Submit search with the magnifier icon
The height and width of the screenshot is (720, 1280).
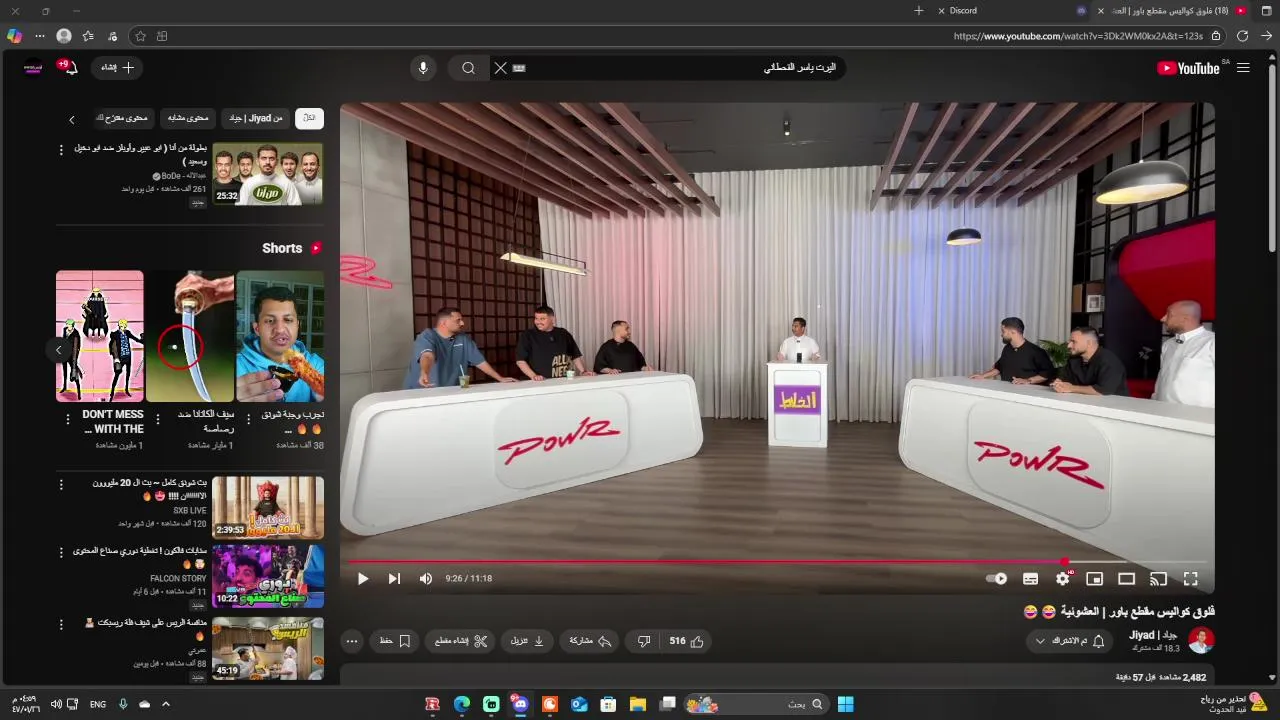(468, 68)
